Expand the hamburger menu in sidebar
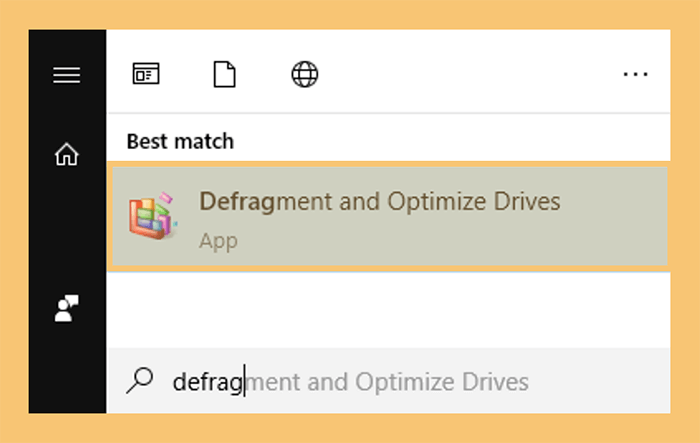This screenshot has height=443, width=700. tap(67, 75)
